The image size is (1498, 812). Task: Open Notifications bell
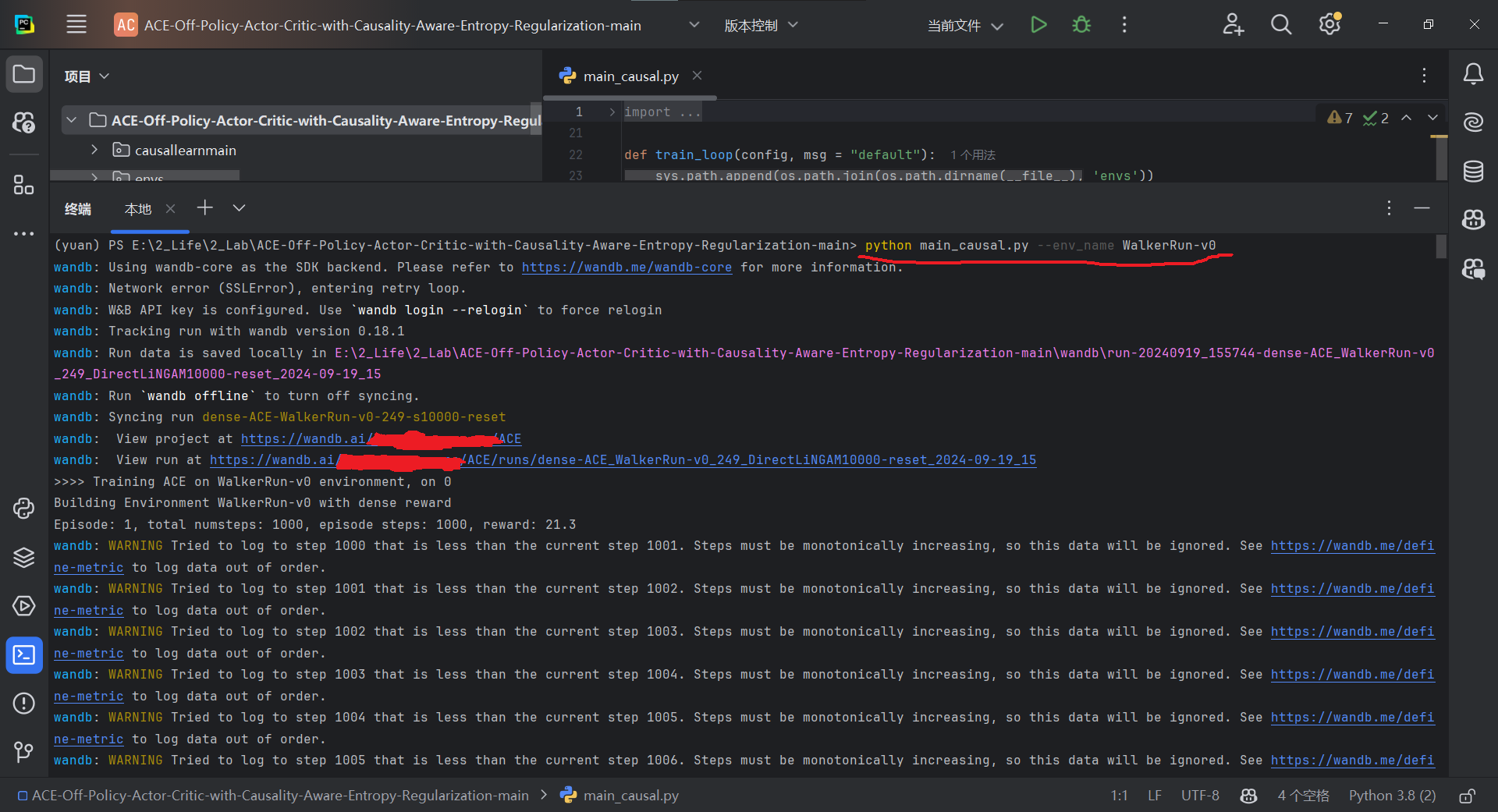coord(1473,74)
